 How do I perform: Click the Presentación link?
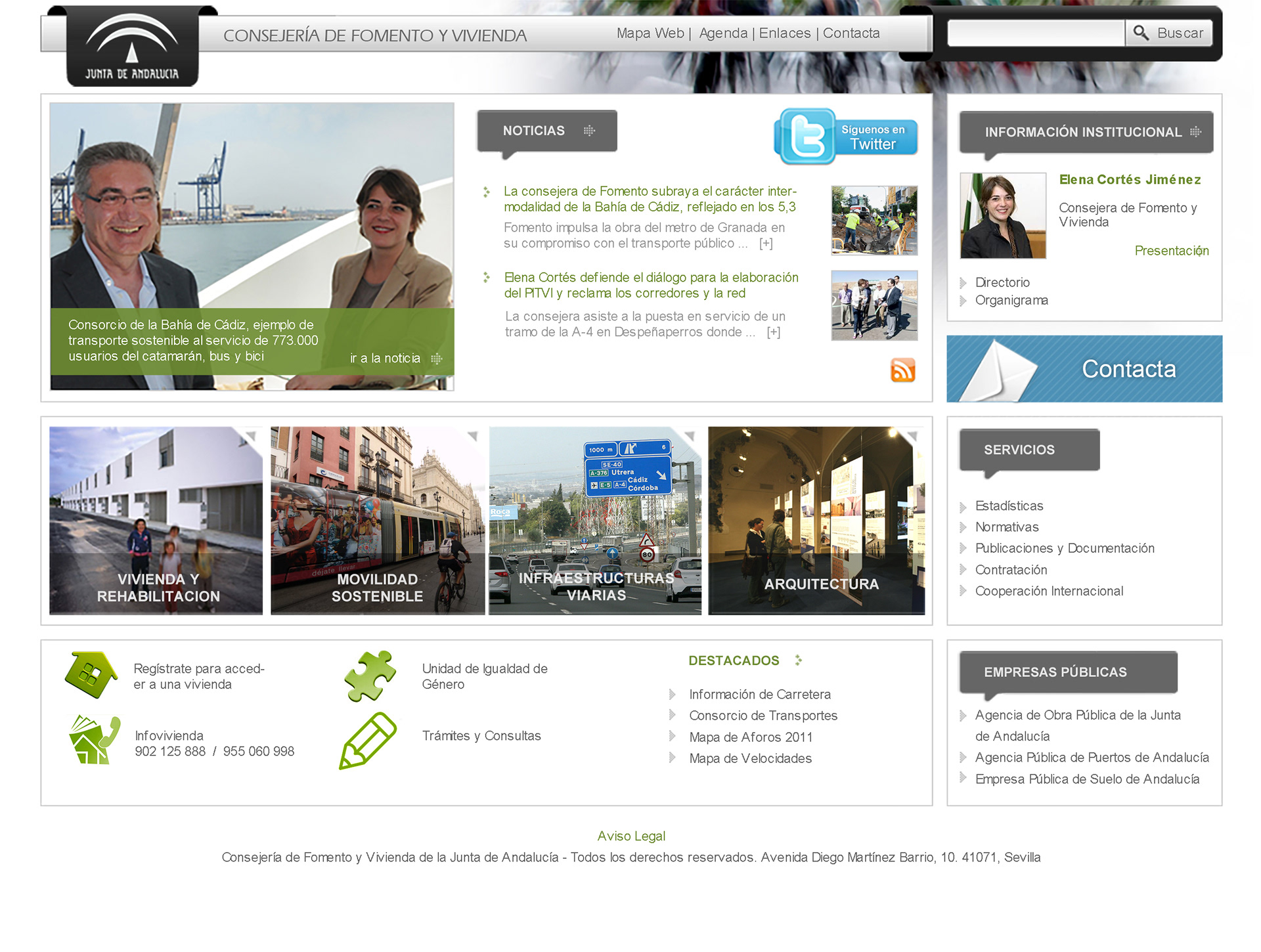click(x=1171, y=251)
